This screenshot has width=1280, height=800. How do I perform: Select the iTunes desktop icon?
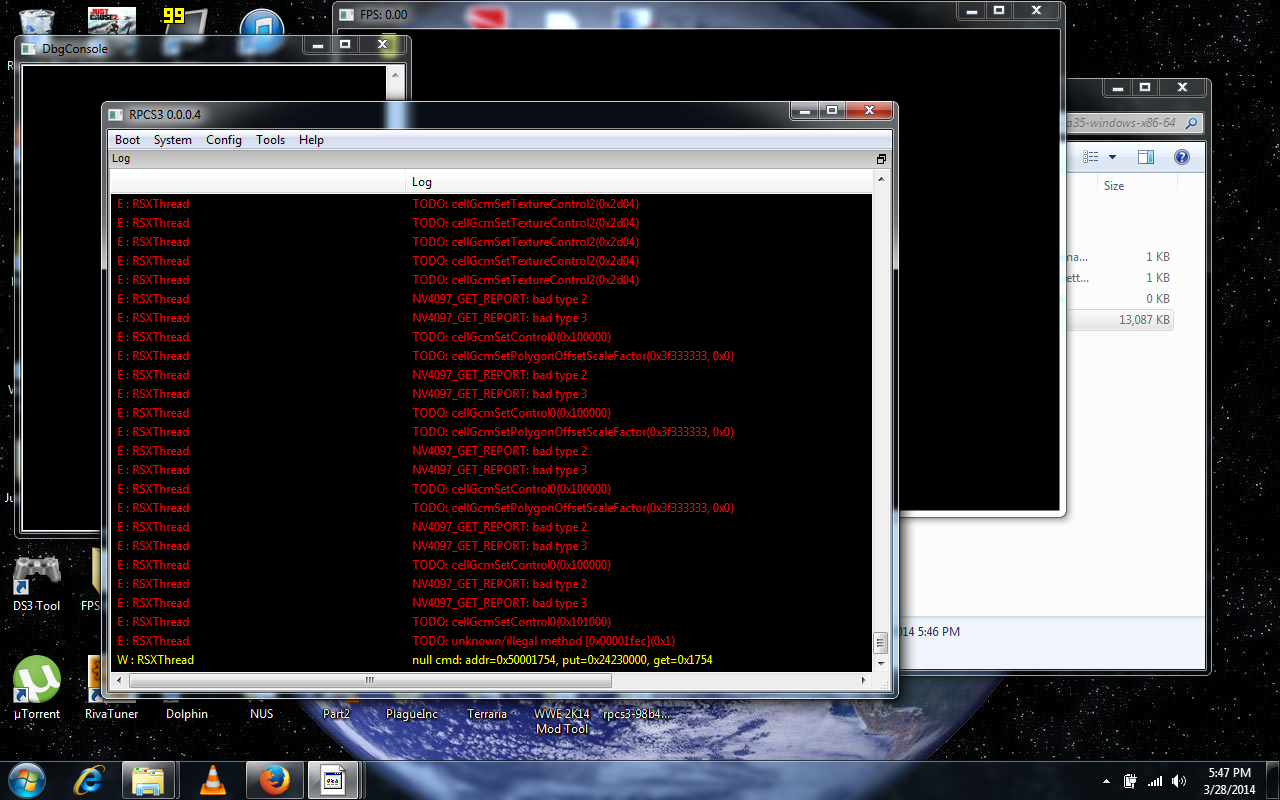click(262, 30)
